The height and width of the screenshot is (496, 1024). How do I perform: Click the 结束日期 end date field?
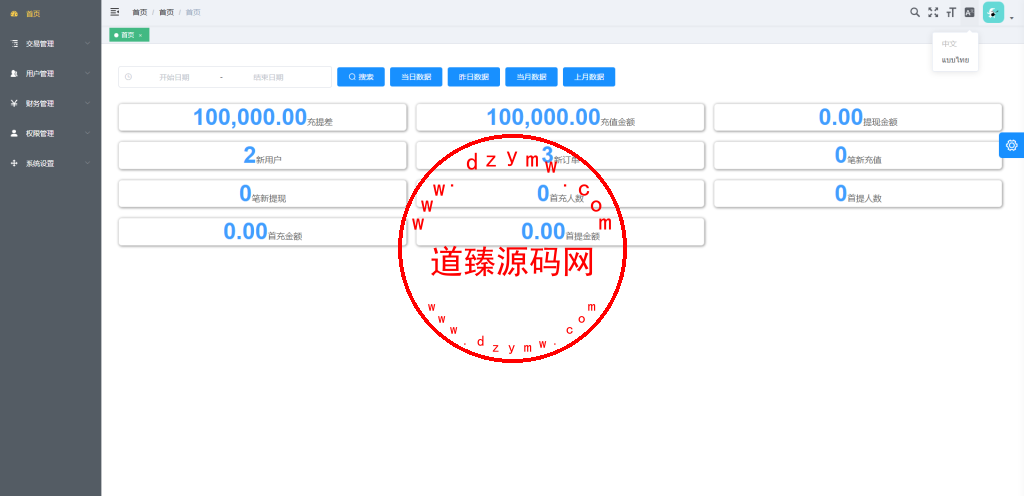click(x=268, y=77)
